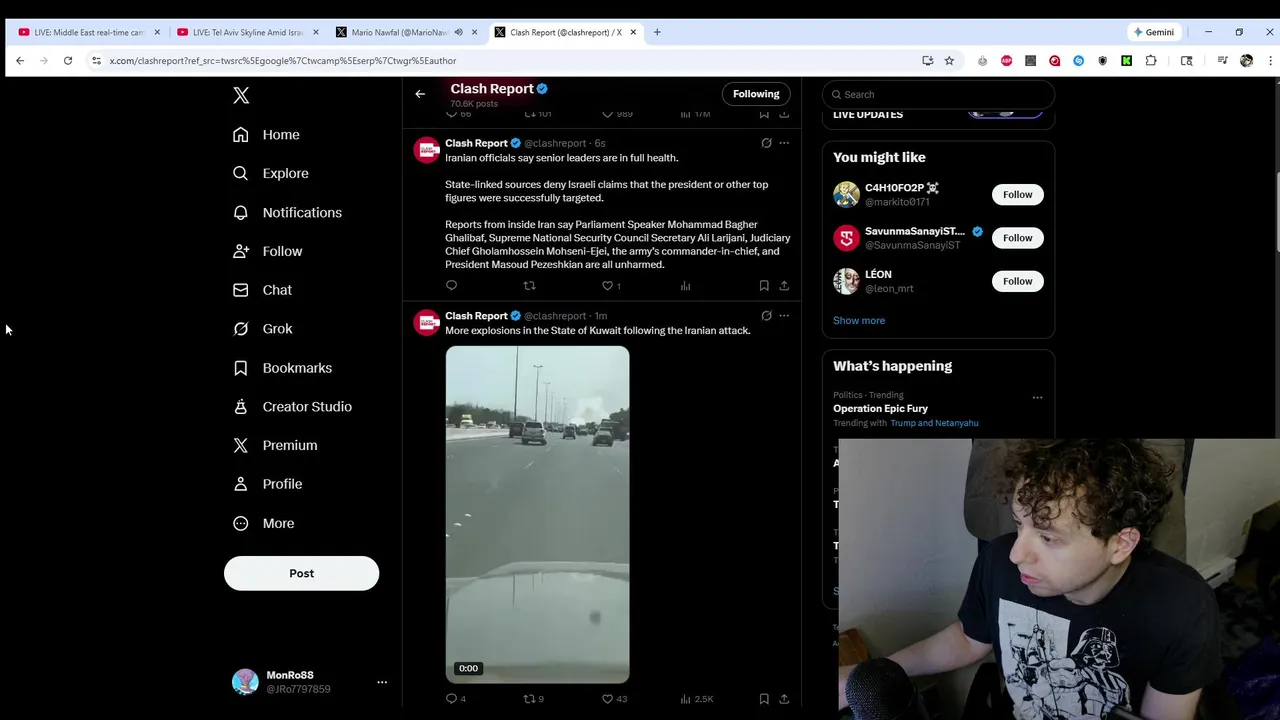
Task: Follow LÉON account
Action: (1017, 281)
